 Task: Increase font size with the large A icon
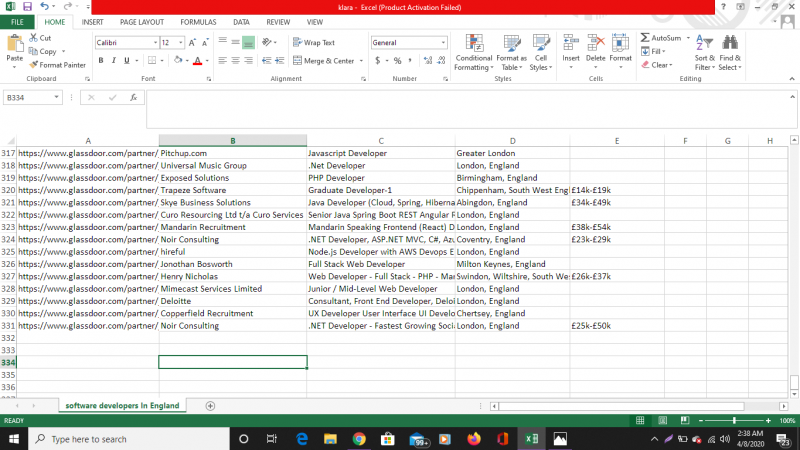(x=192, y=43)
